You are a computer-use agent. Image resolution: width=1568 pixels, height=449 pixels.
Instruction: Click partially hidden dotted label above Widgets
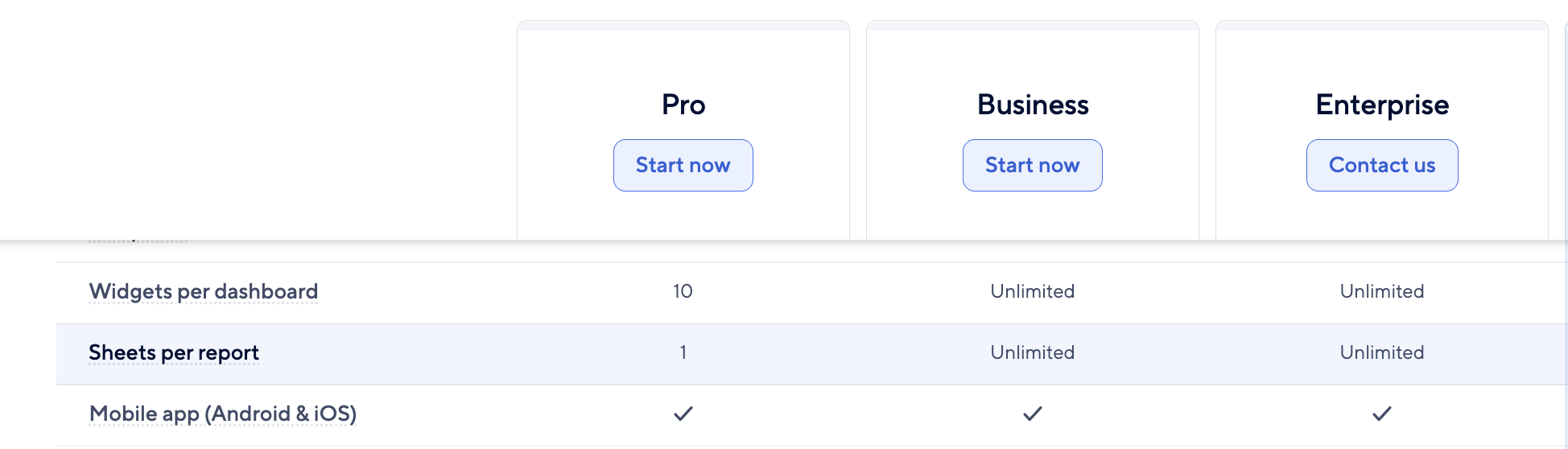coord(138,241)
